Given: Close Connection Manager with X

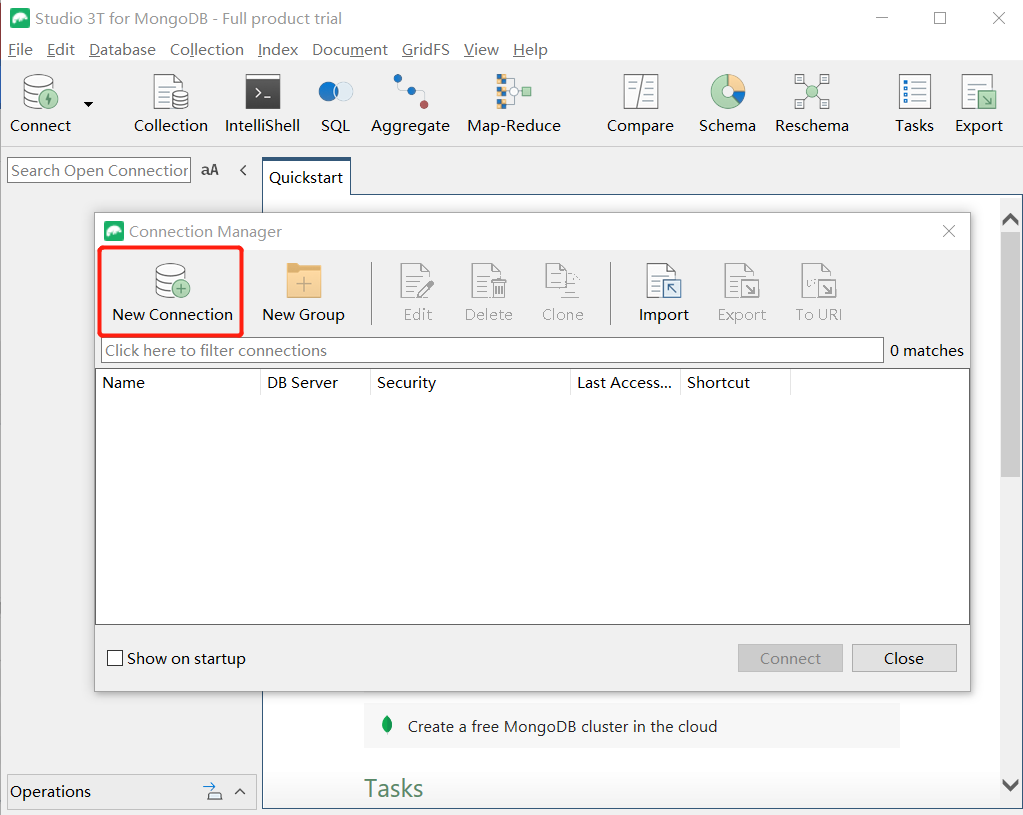Looking at the screenshot, I should coord(949,231).
